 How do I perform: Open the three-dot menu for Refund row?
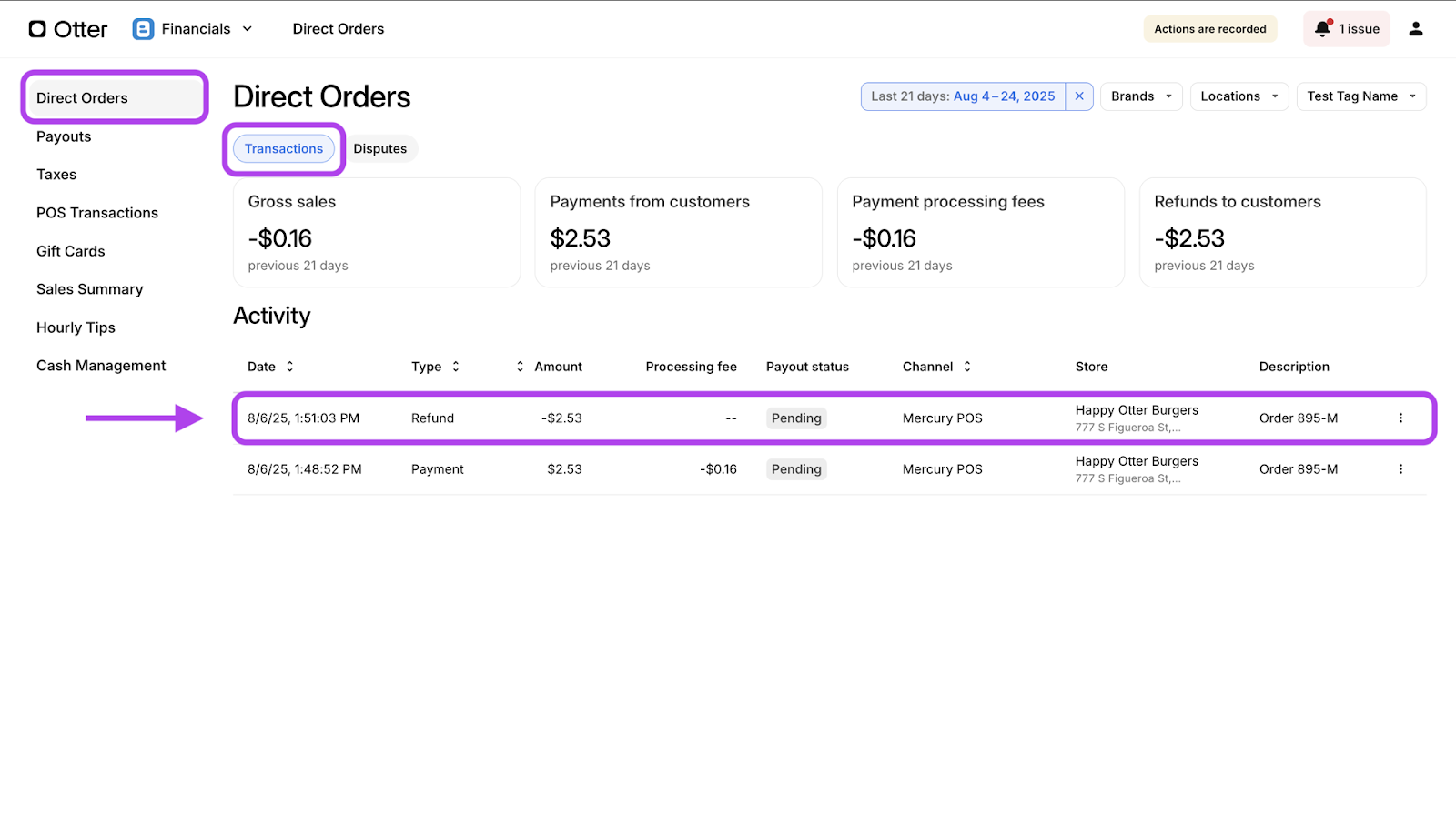pyautogui.click(x=1400, y=418)
